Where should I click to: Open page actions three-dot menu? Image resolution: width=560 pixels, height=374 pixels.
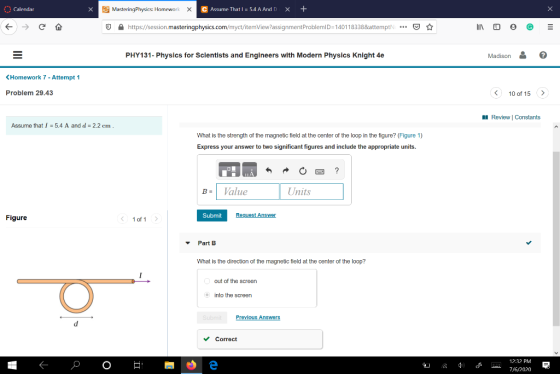click(403, 27)
